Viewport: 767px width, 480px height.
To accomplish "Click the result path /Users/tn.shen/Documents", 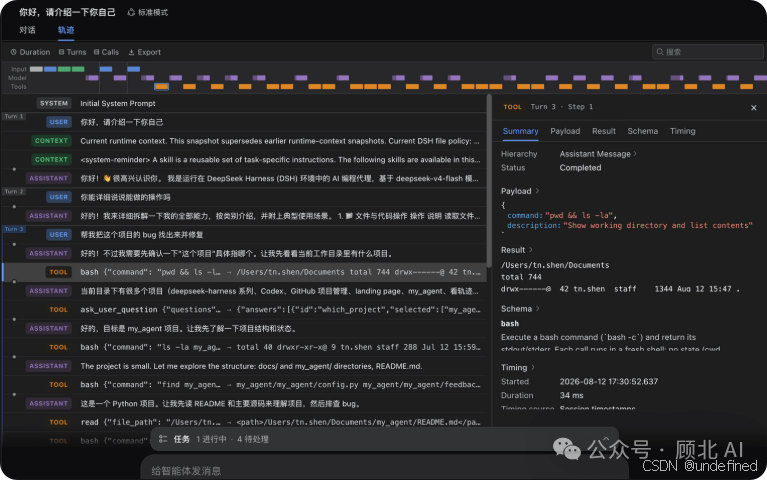I will (555, 265).
